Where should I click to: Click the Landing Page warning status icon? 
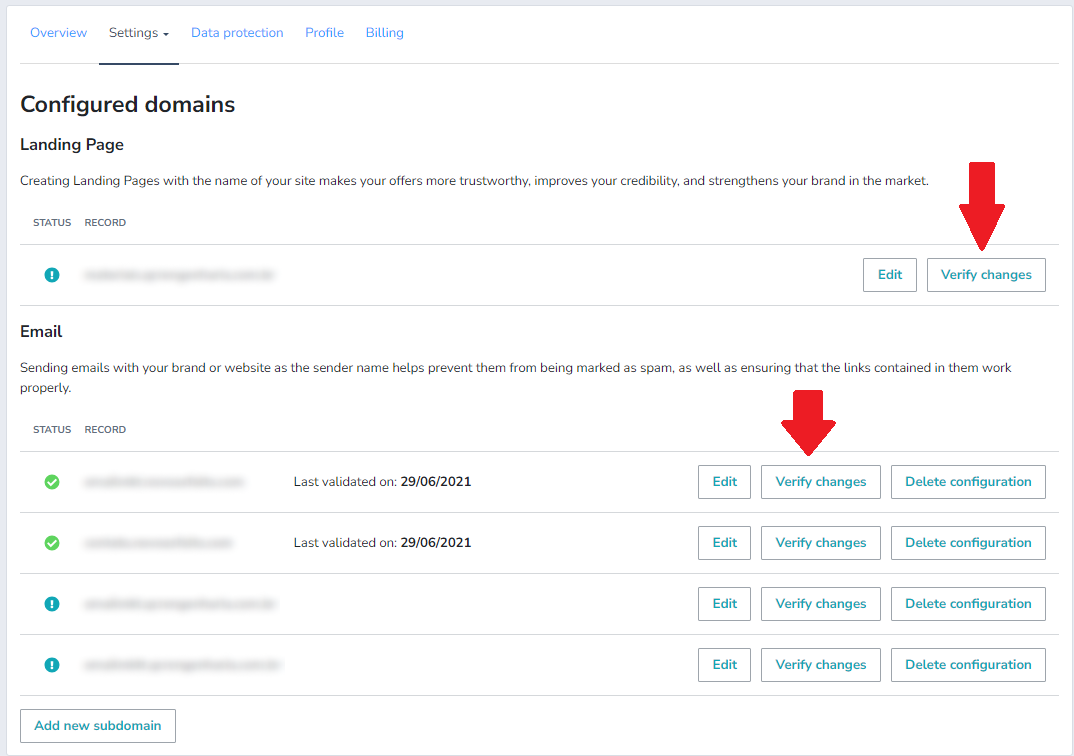tap(52, 275)
